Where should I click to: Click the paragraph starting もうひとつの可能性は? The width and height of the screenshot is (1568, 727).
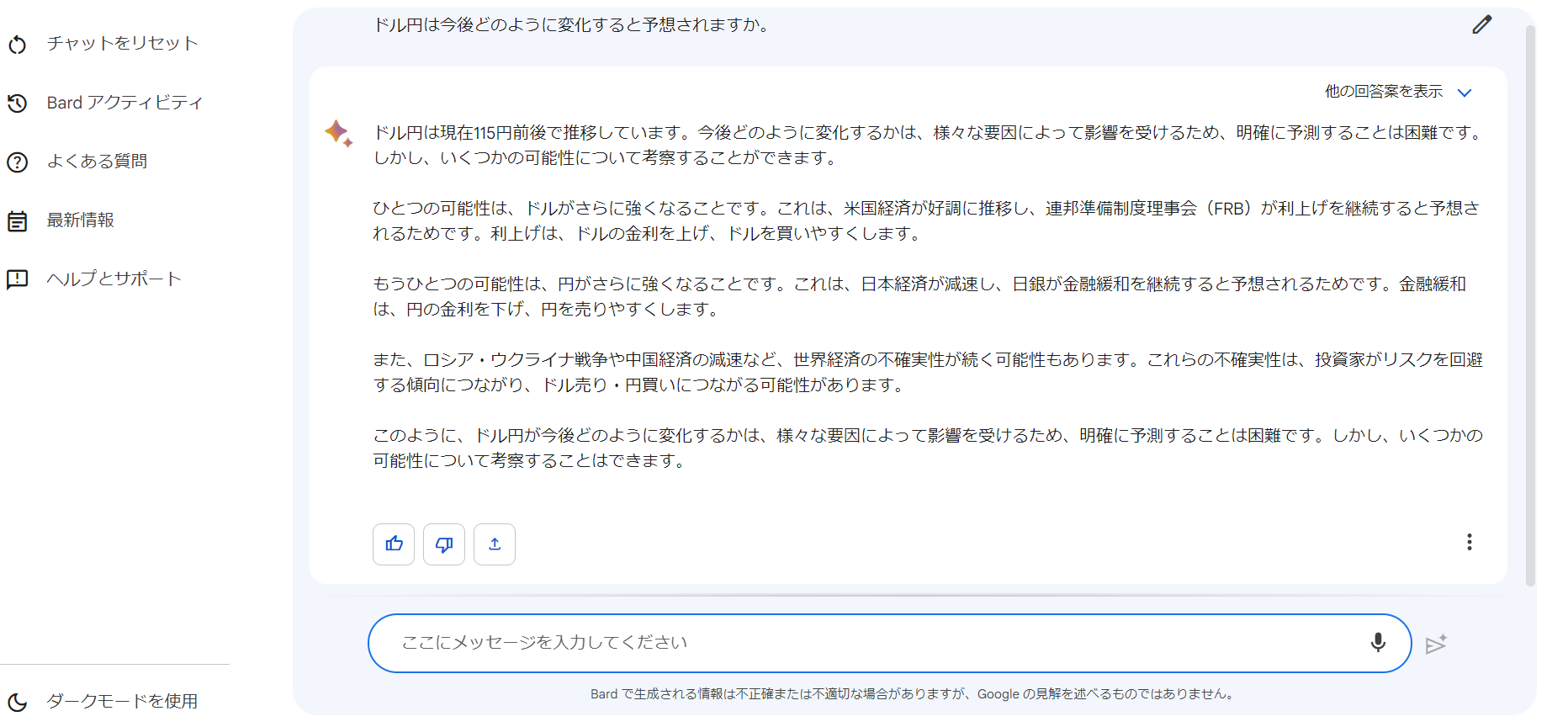(919, 296)
